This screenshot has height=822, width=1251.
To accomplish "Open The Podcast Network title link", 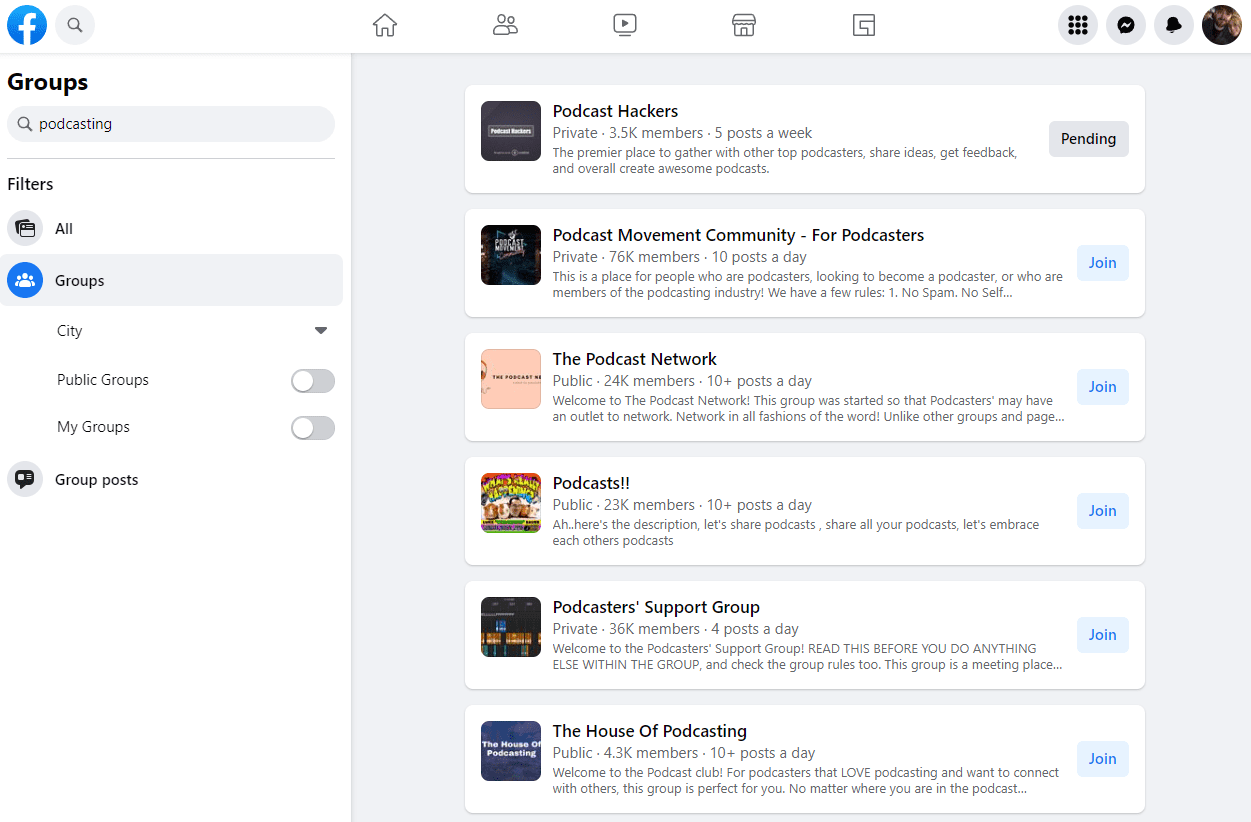I will (635, 359).
